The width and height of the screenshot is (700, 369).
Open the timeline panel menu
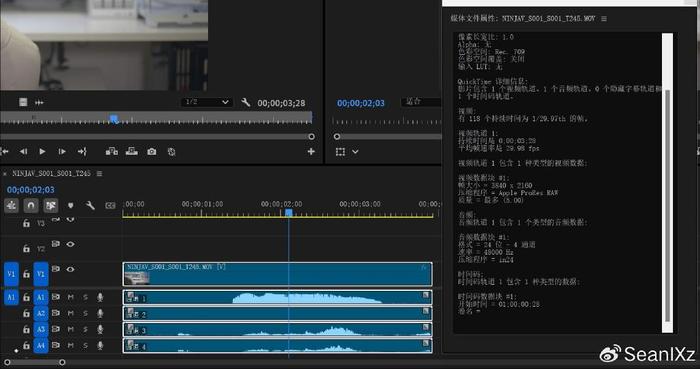[100, 174]
